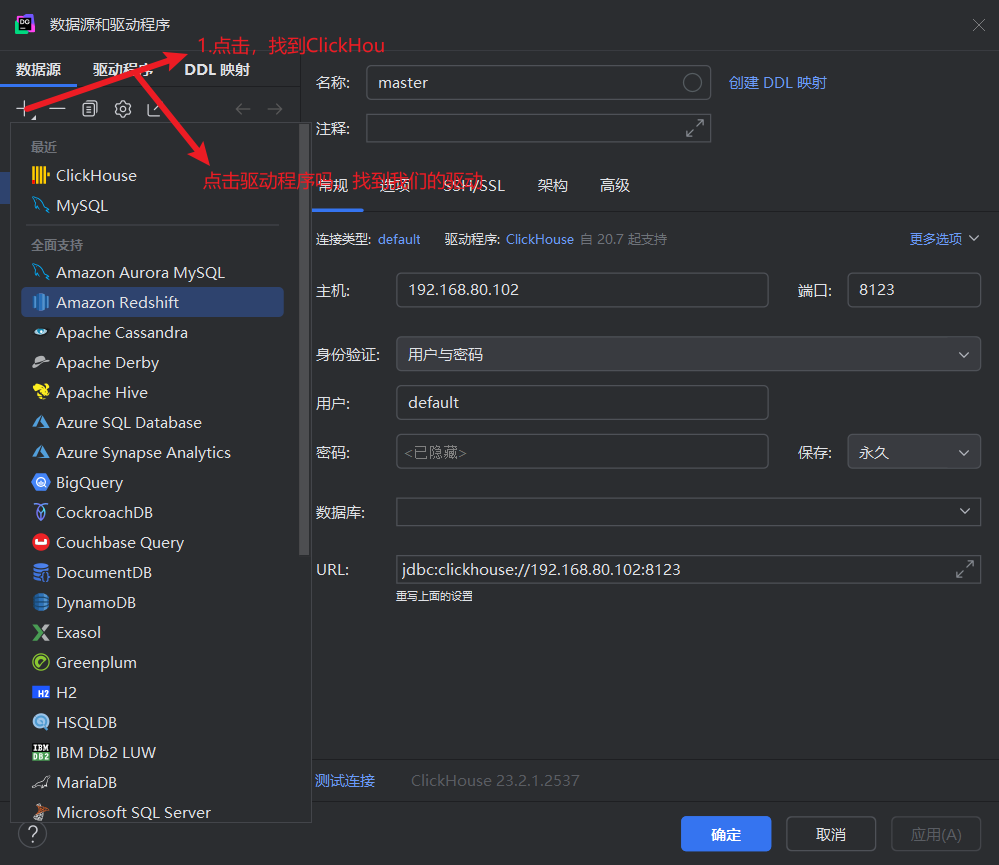This screenshot has width=999, height=865.
Task: Choose Apache Hive data source
Action: point(152,392)
